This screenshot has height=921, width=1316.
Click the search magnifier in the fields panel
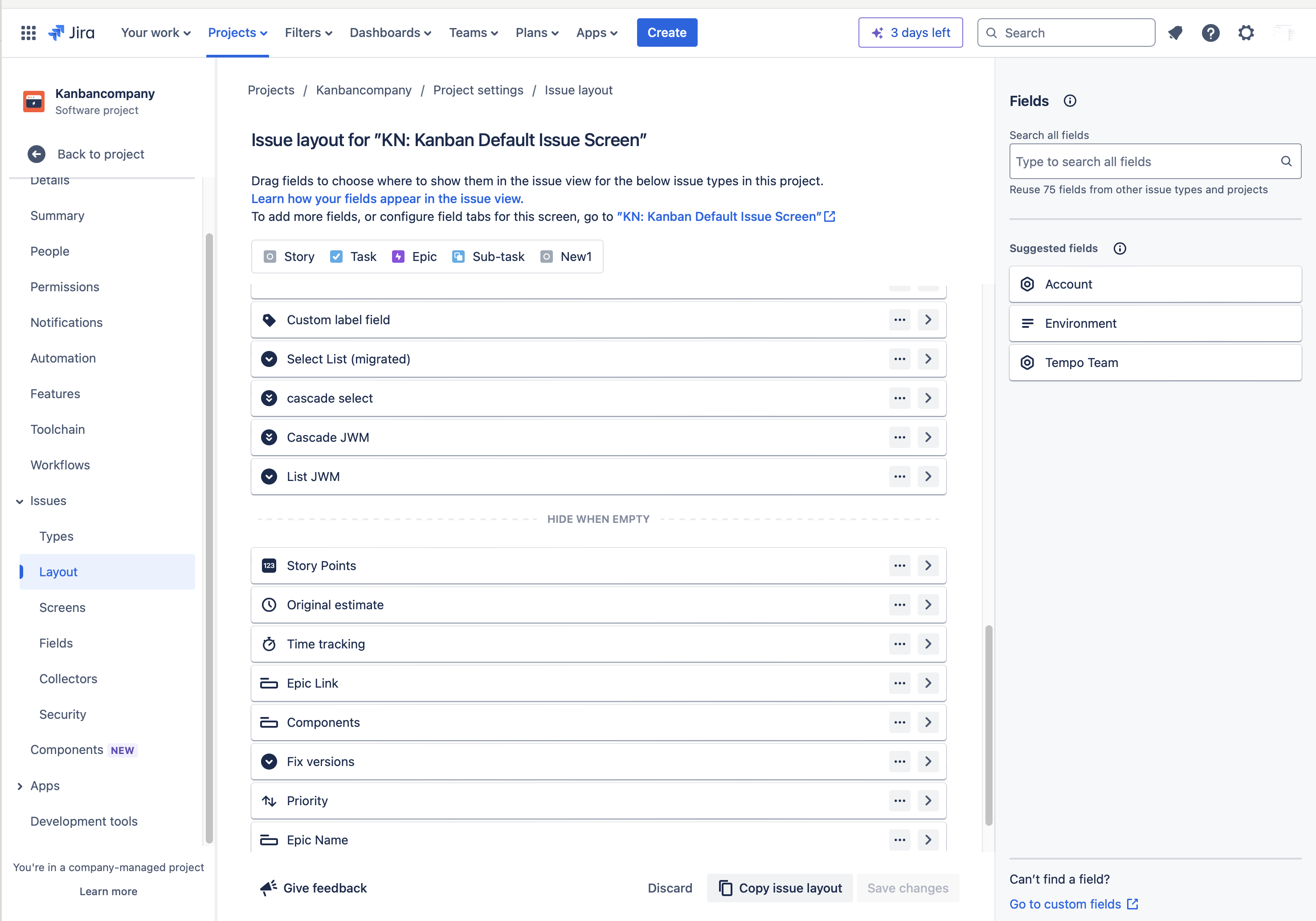pyautogui.click(x=1286, y=161)
